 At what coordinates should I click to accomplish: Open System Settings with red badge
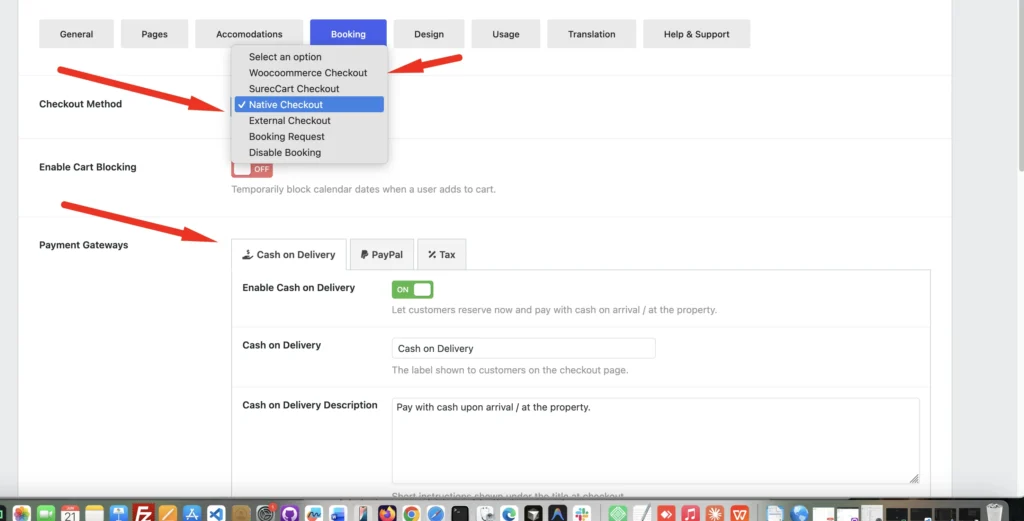[x=266, y=513]
